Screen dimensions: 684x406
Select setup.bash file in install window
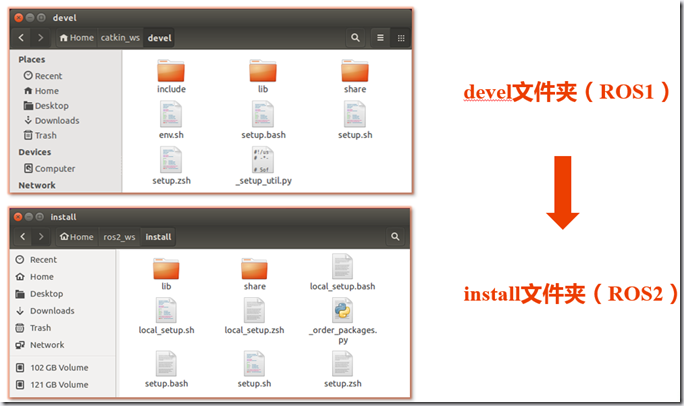[x=166, y=369]
